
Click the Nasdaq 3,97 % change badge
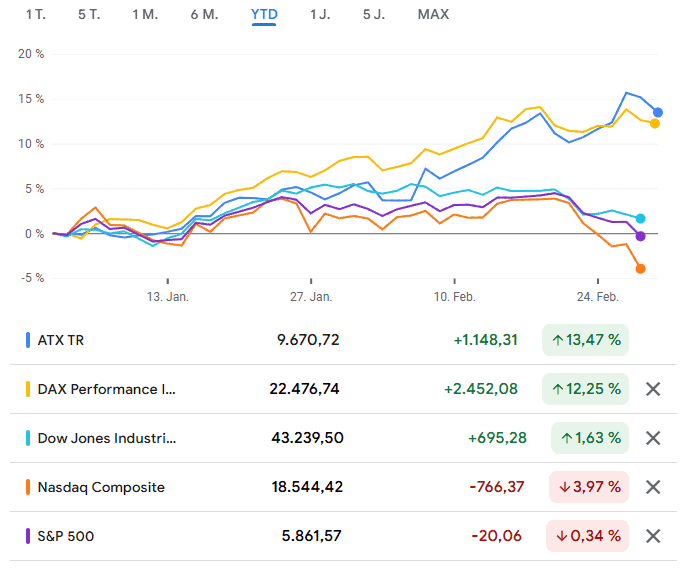click(589, 487)
